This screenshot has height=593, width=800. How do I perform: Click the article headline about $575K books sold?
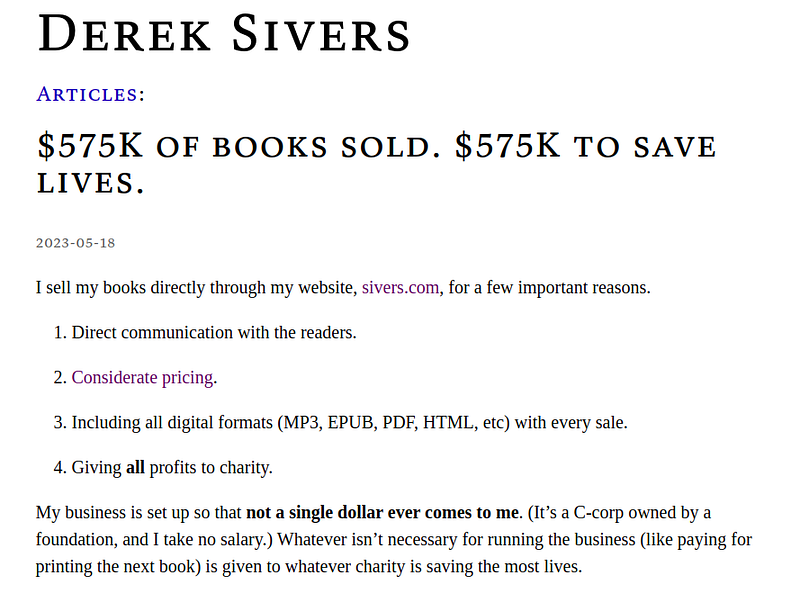(x=377, y=164)
